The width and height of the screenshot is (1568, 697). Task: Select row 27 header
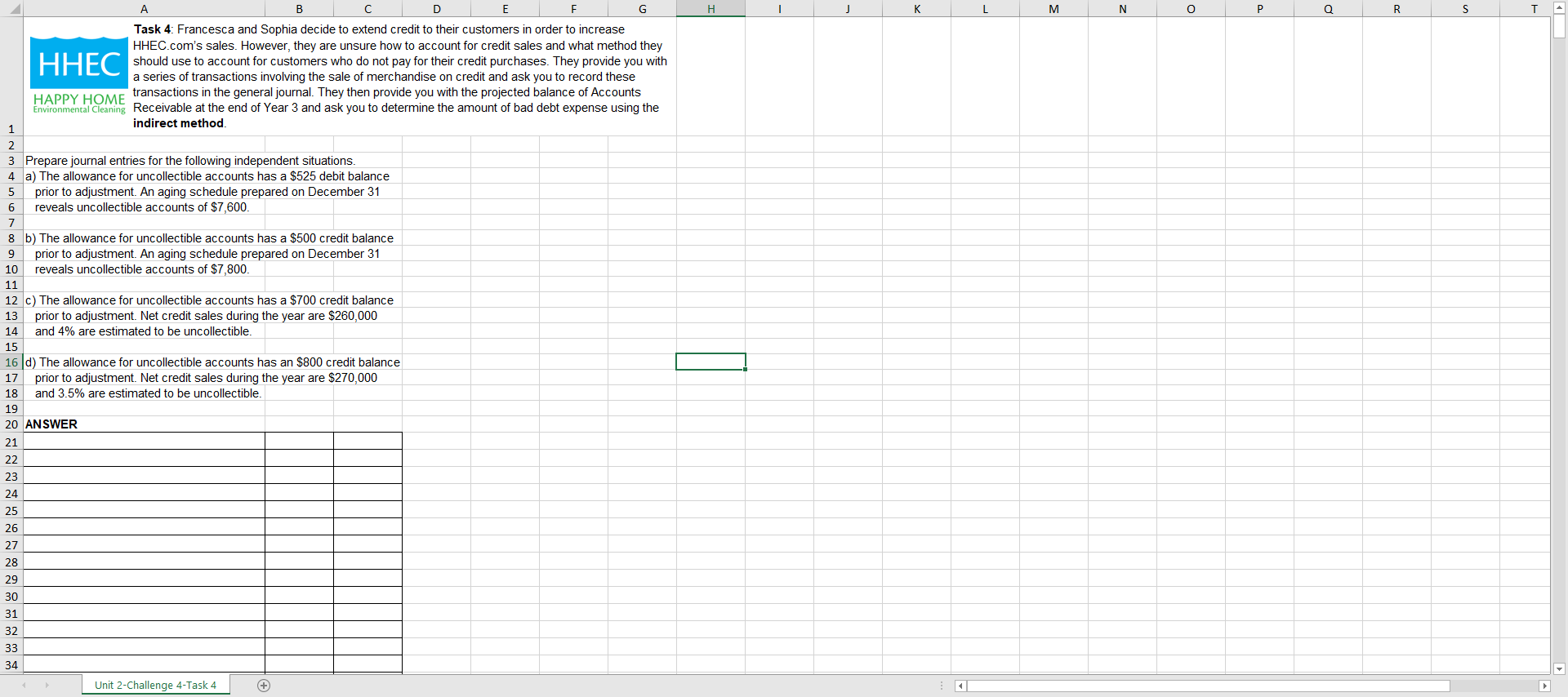coord(11,544)
